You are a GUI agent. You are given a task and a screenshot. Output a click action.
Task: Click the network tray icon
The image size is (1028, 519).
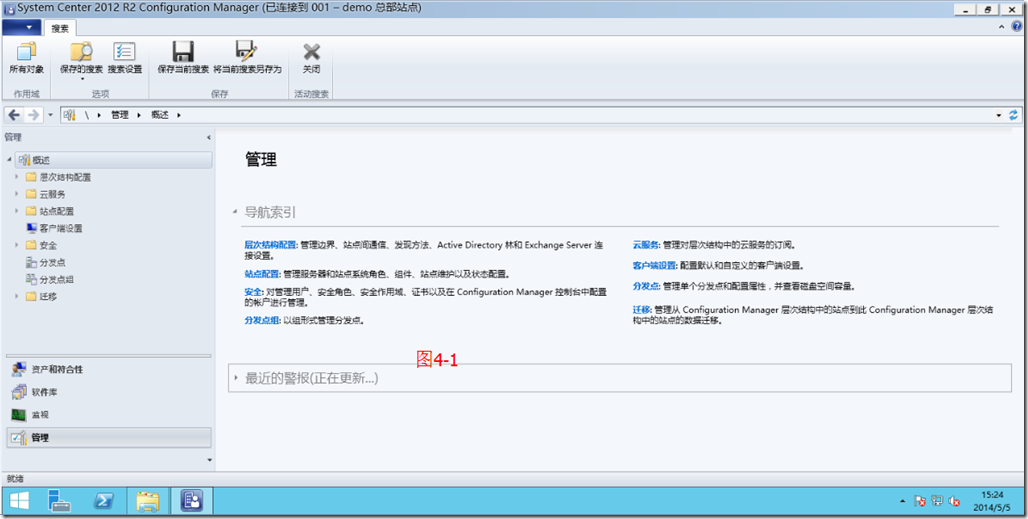coord(937,501)
